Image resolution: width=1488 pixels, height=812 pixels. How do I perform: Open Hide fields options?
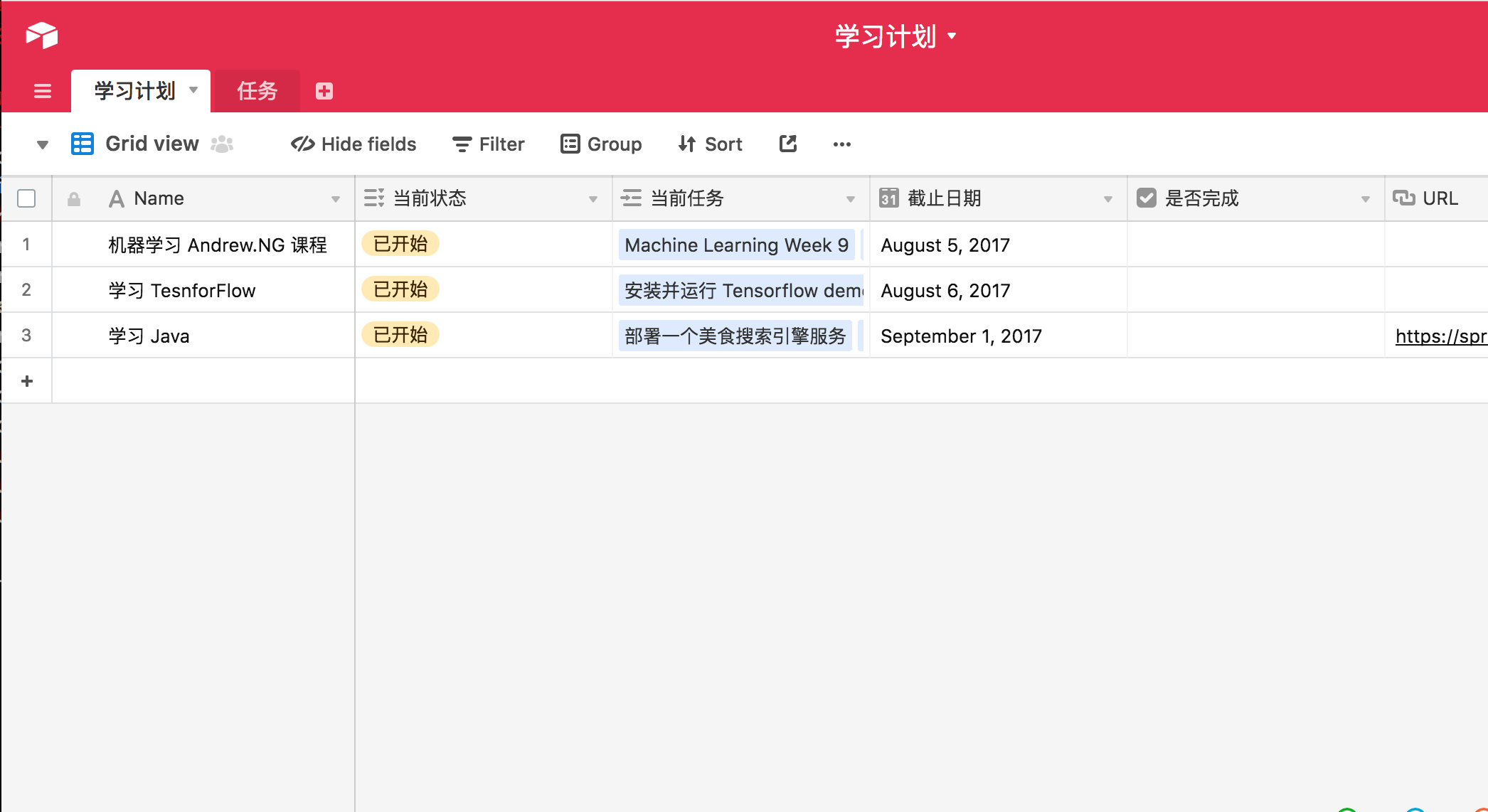tap(354, 144)
